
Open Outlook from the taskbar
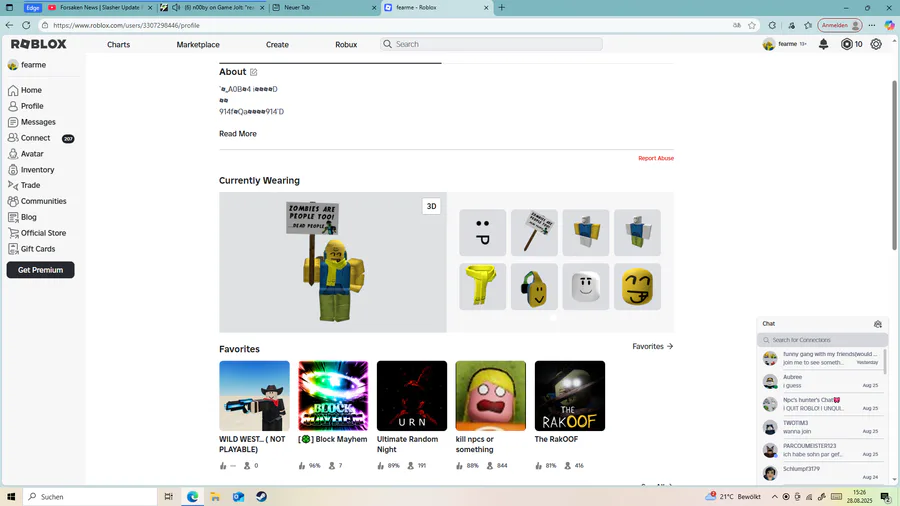pyautogui.click(x=239, y=497)
